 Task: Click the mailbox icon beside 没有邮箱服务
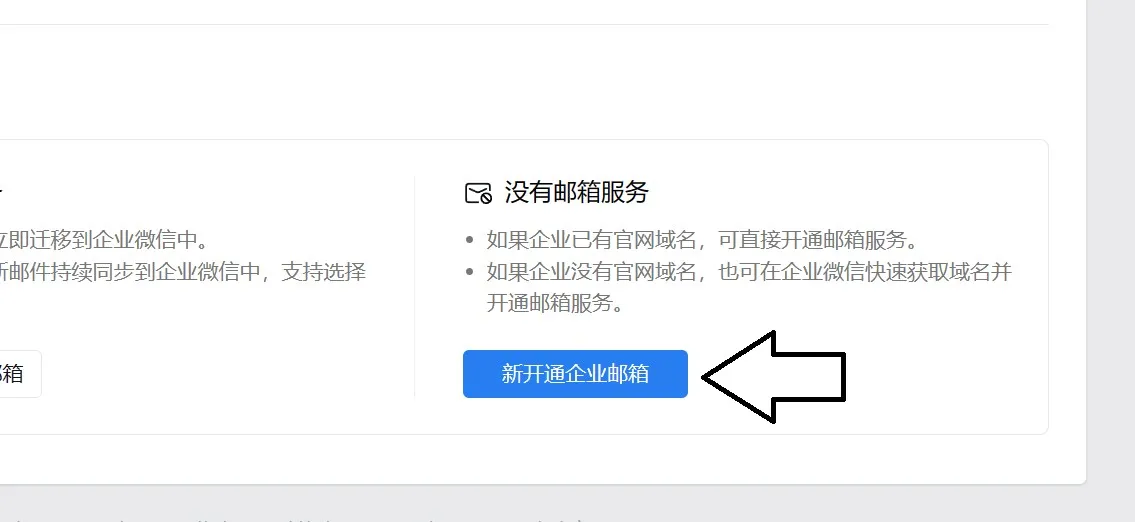(478, 193)
